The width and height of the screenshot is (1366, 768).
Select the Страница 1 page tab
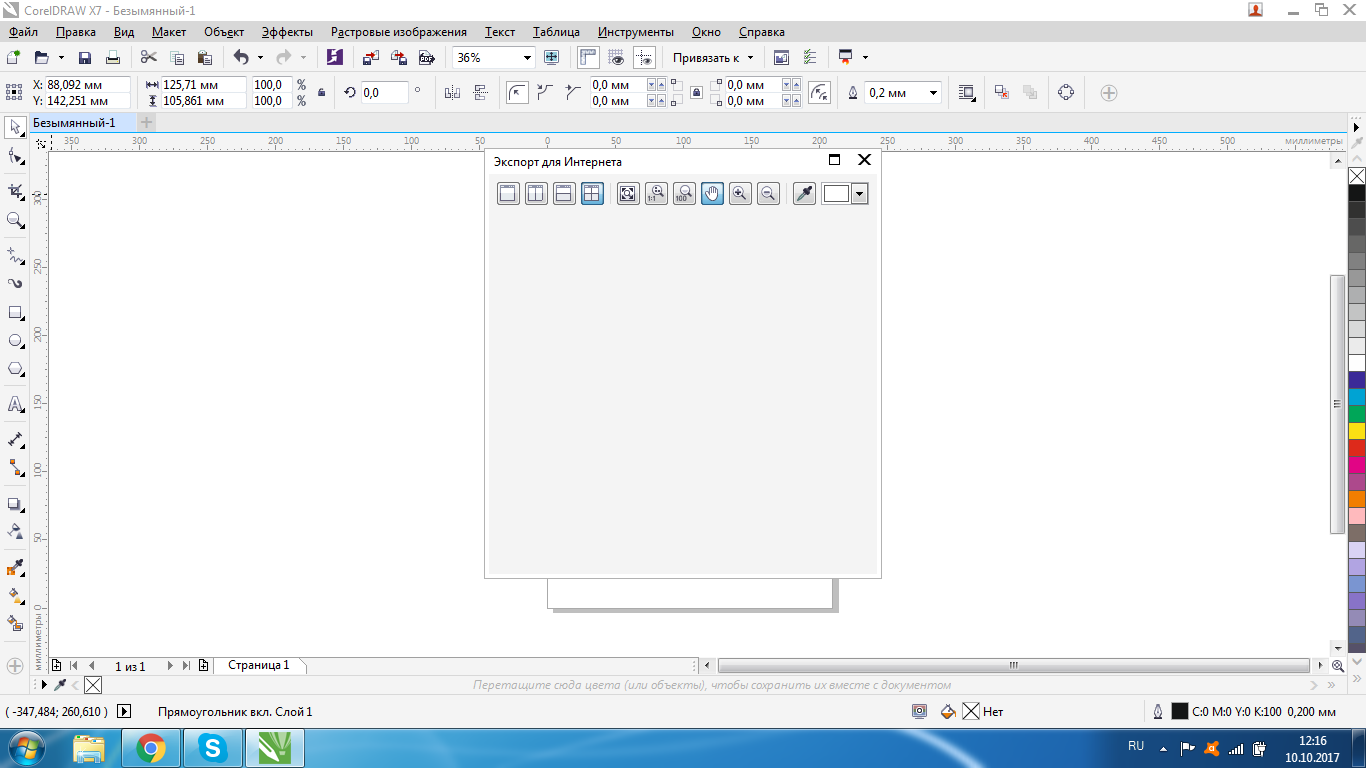[259, 665]
